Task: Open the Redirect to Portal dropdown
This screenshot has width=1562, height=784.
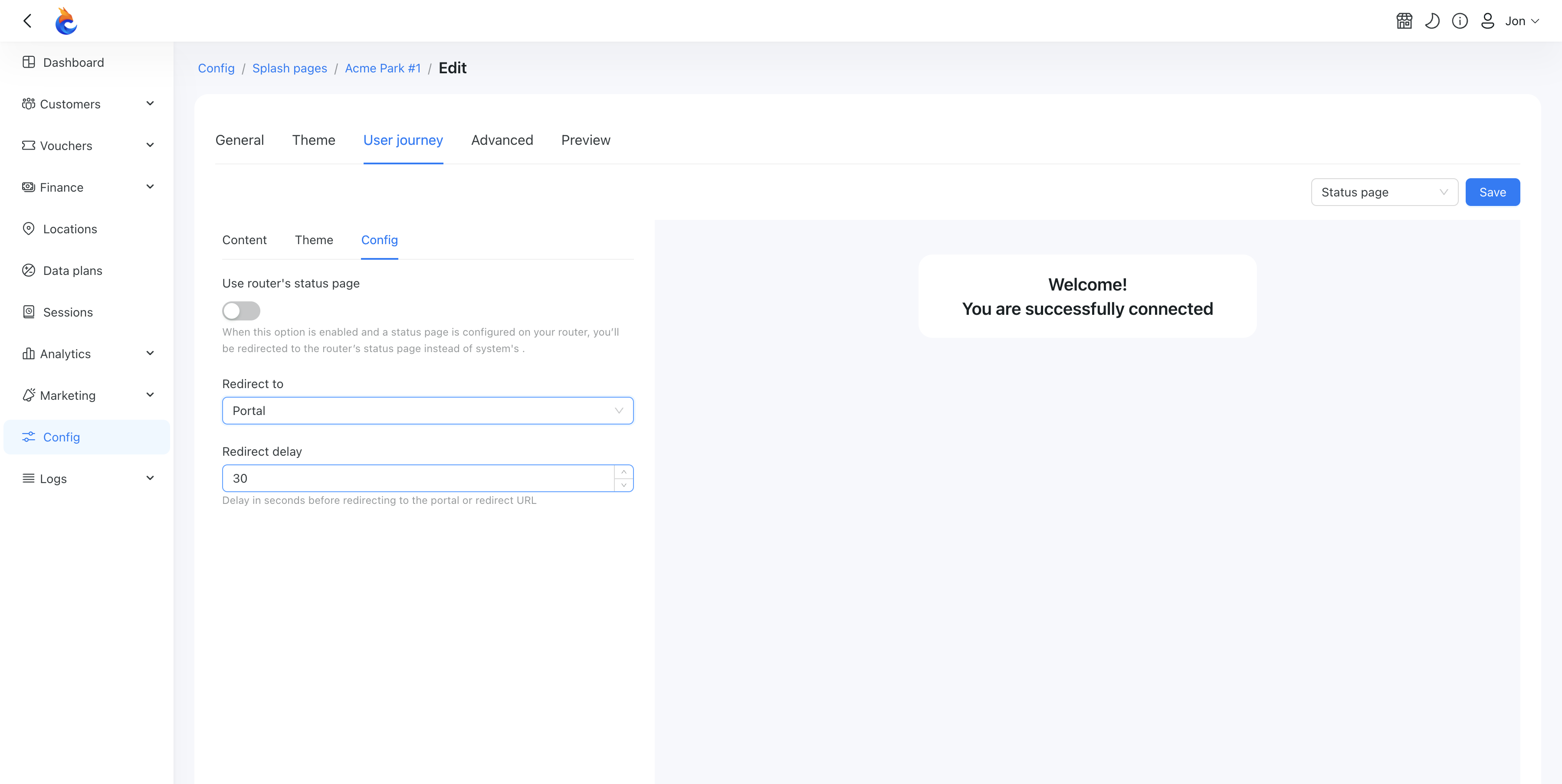Action: coord(427,411)
